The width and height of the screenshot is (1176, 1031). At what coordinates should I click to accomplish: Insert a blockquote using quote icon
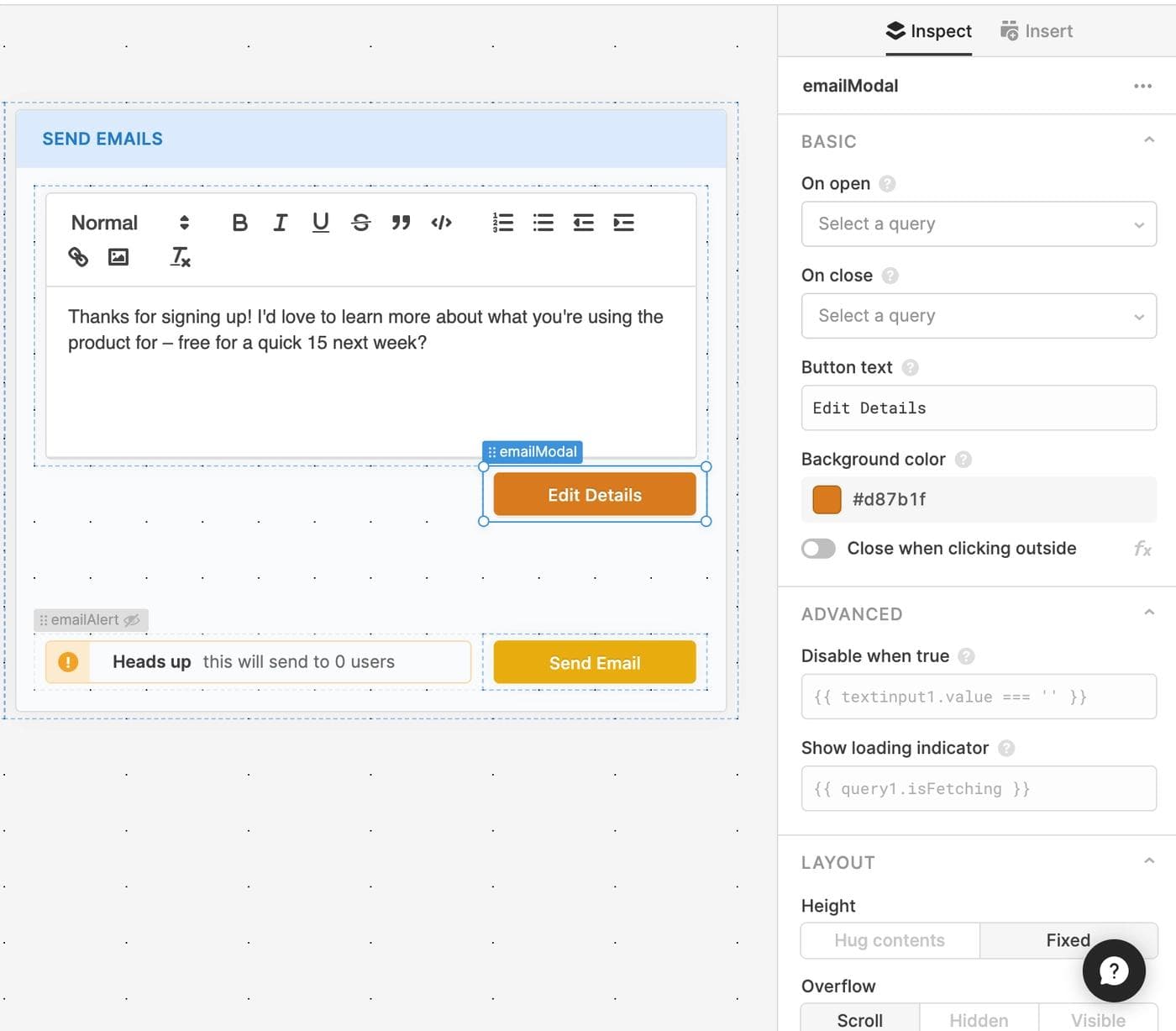click(401, 223)
